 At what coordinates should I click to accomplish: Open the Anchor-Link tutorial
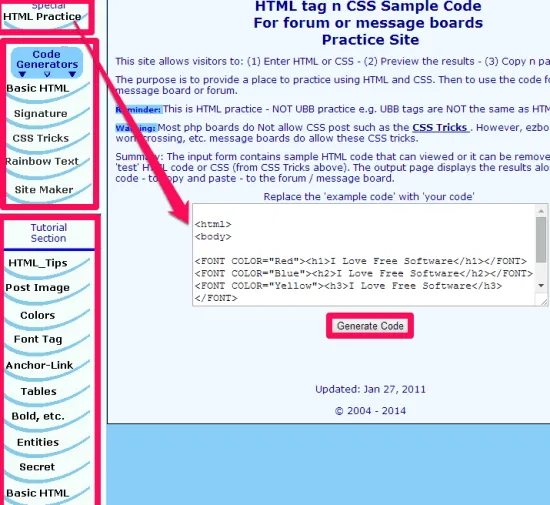pos(39,365)
